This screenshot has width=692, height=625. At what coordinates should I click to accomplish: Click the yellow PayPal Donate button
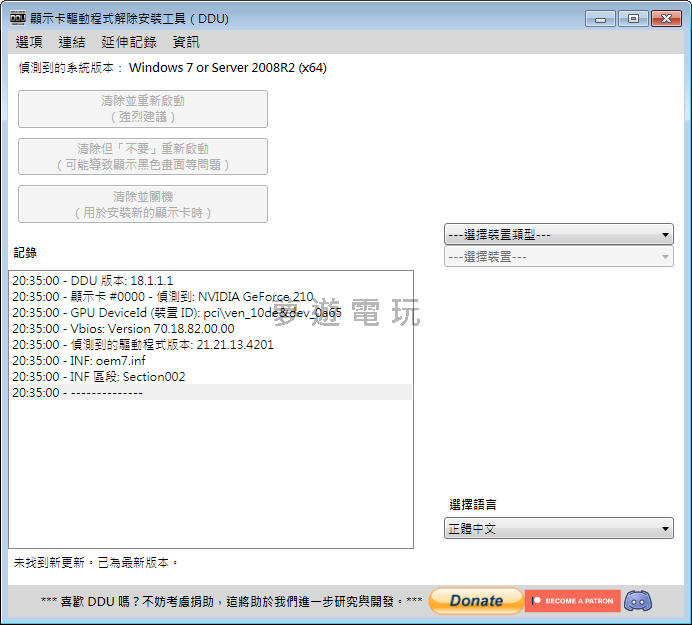476,601
